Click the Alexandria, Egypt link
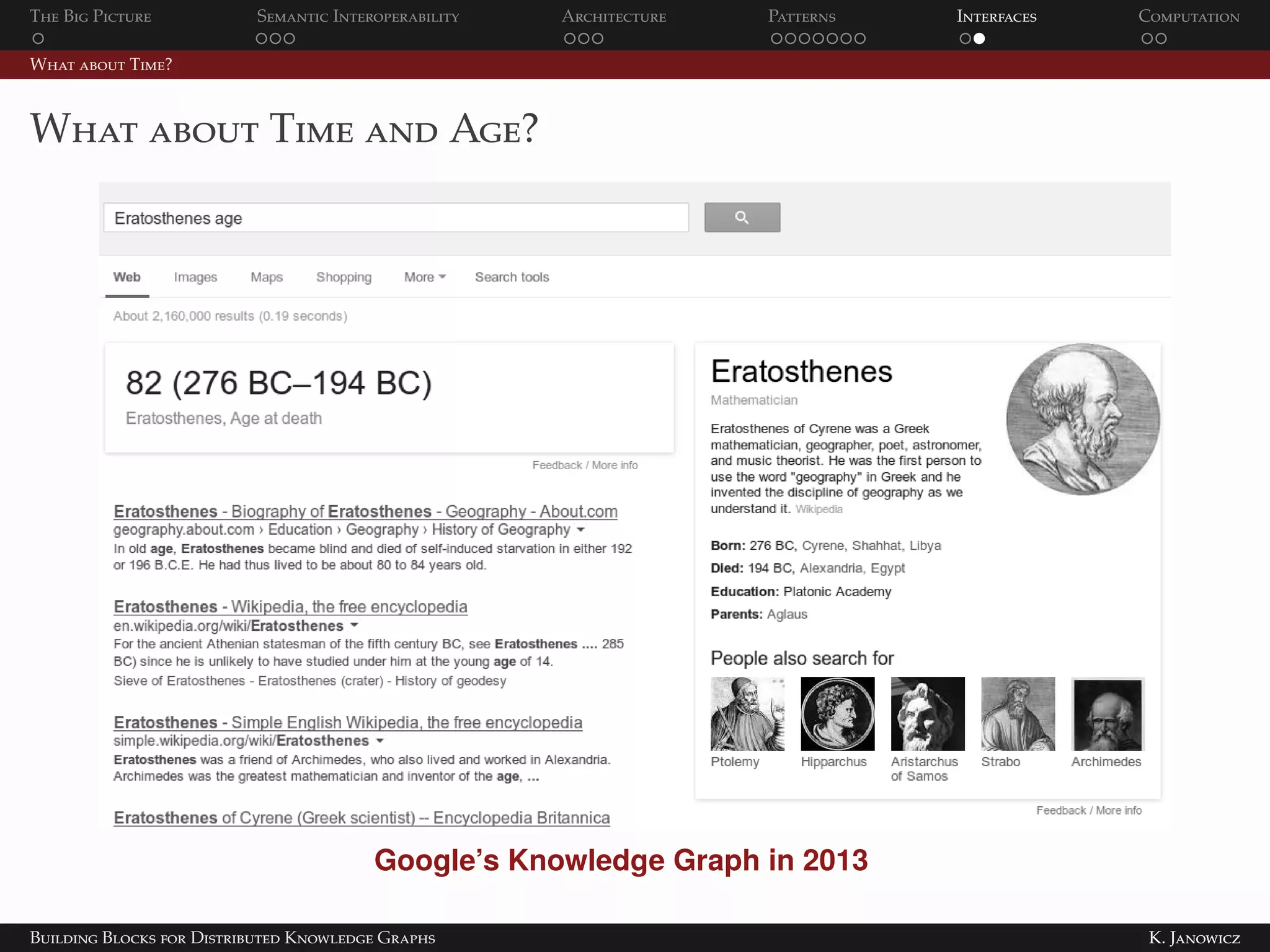Screen dimensions: 1270x952 (852, 568)
